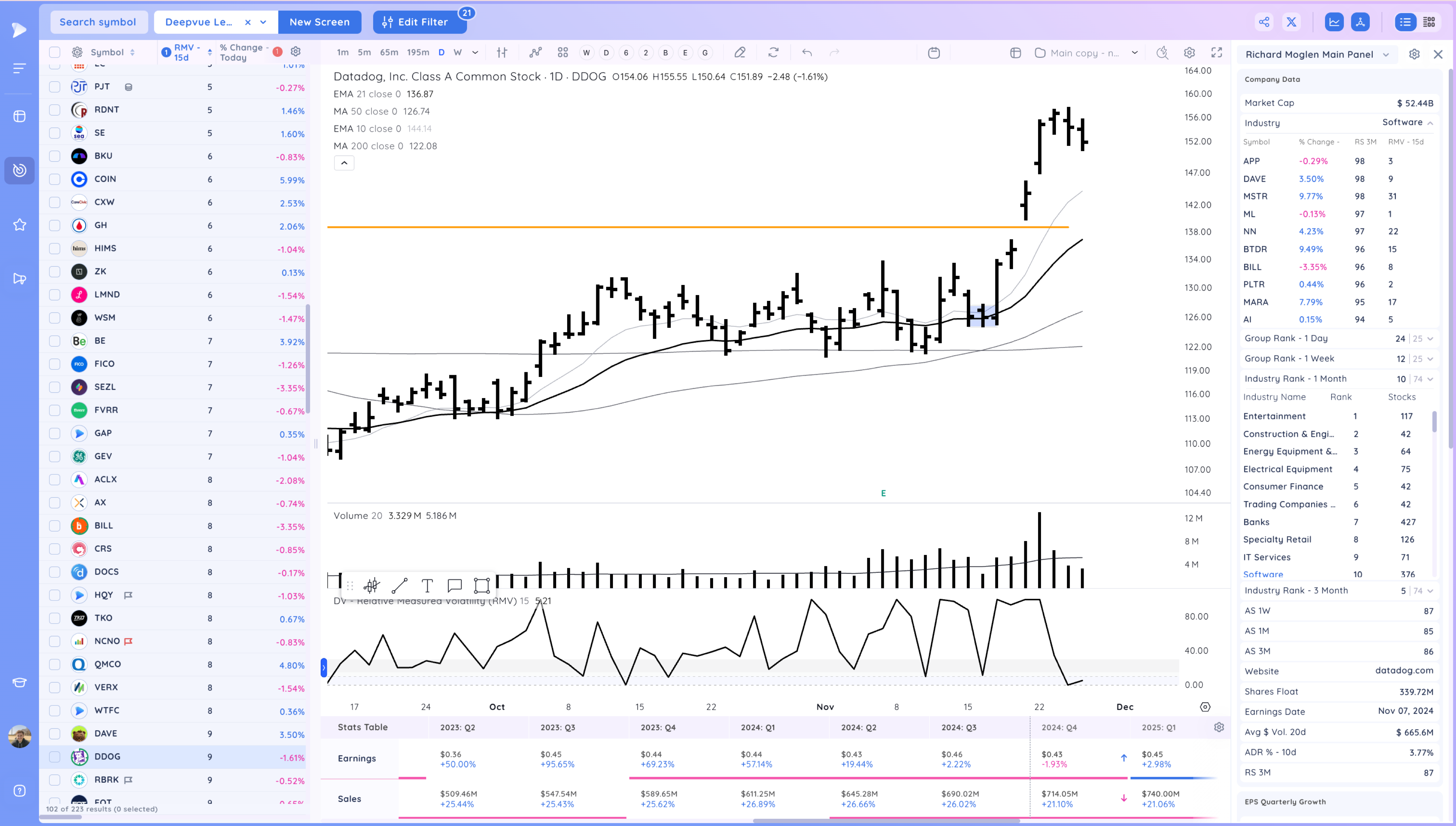
Task: Select the 5m timeframe
Action: [x=364, y=53]
